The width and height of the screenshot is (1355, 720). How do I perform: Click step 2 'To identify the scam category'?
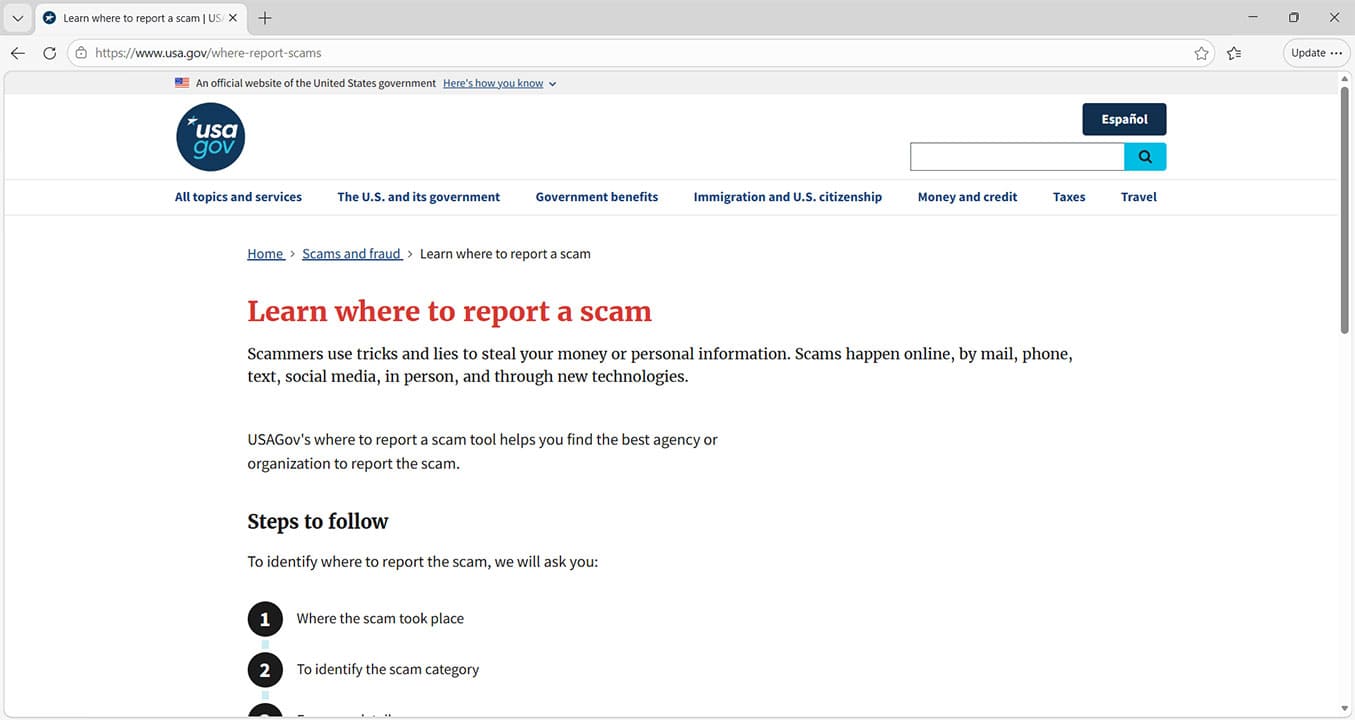(x=388, y=670)
